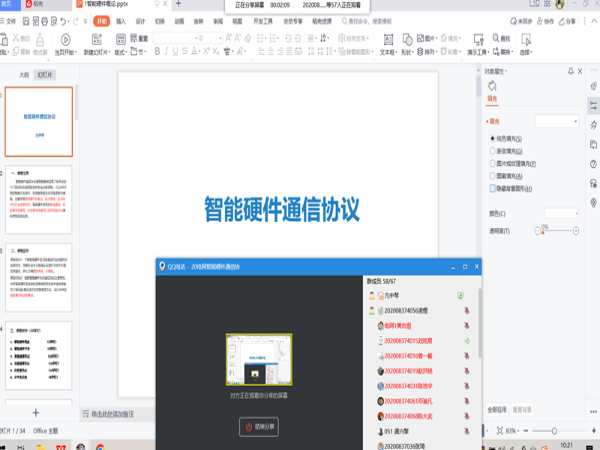This screenshot has width=600, height=450.
Task: Select picture or texture fill radio option (P)
Action: coord(492,163)
